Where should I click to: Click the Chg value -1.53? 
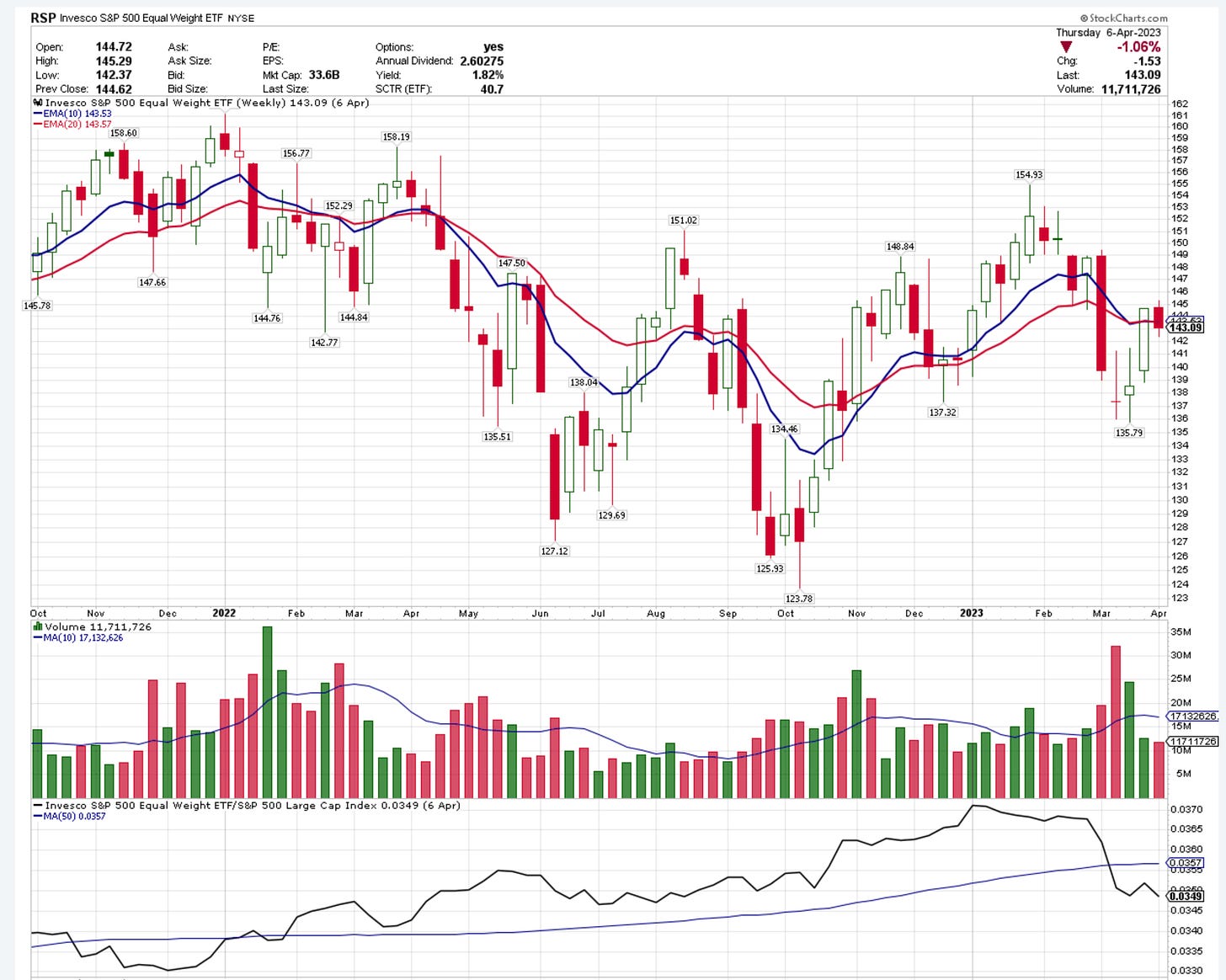pyautogui.click(x=1148, y=61)
